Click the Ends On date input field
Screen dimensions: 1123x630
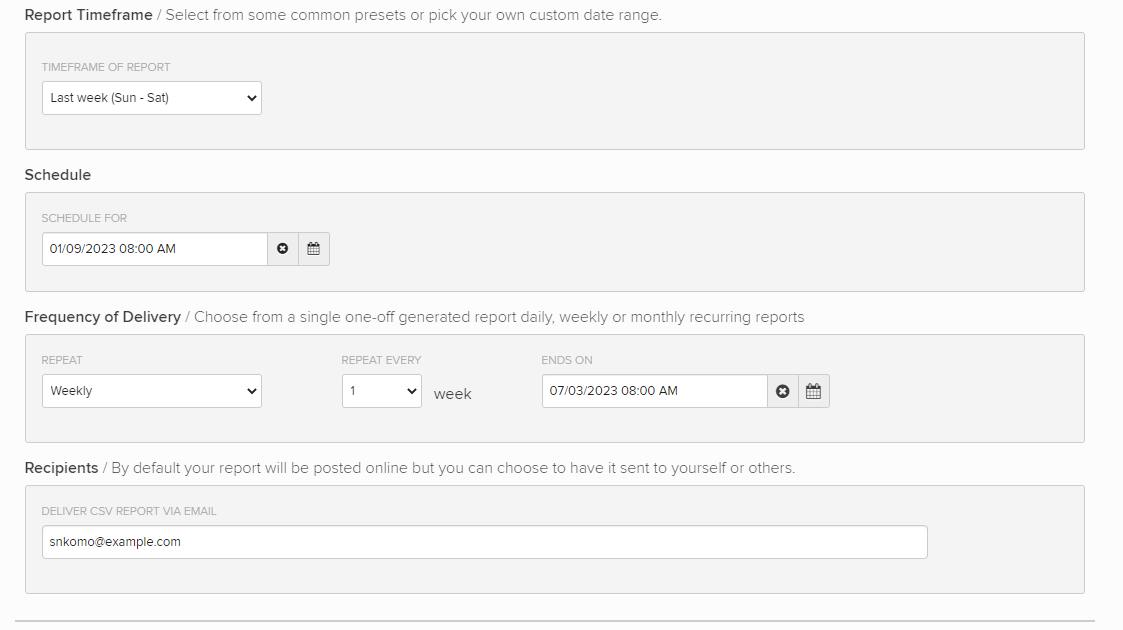(654, 390)
